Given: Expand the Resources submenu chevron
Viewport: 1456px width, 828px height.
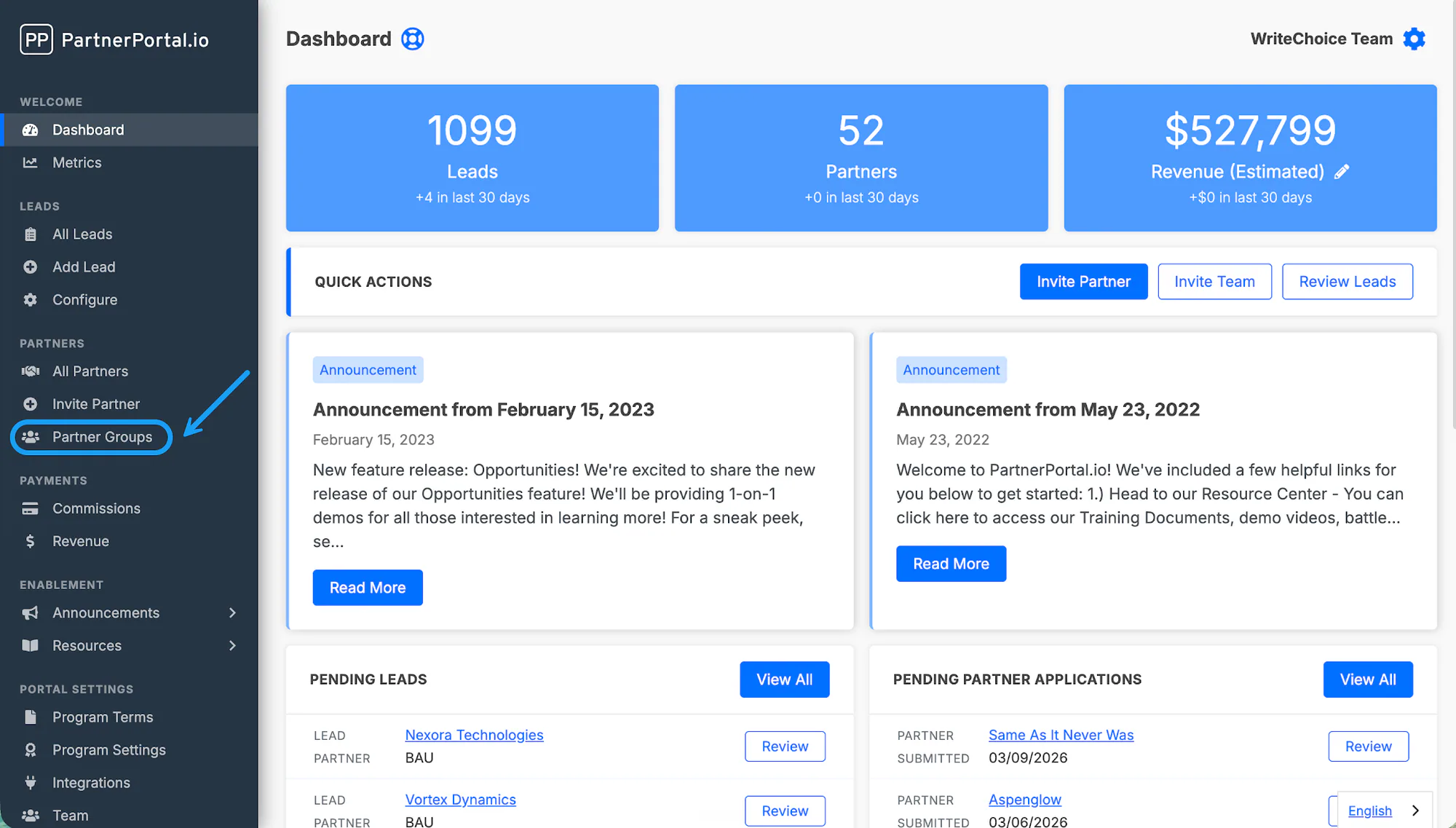Looking at the screenshot, I should 232,646.
